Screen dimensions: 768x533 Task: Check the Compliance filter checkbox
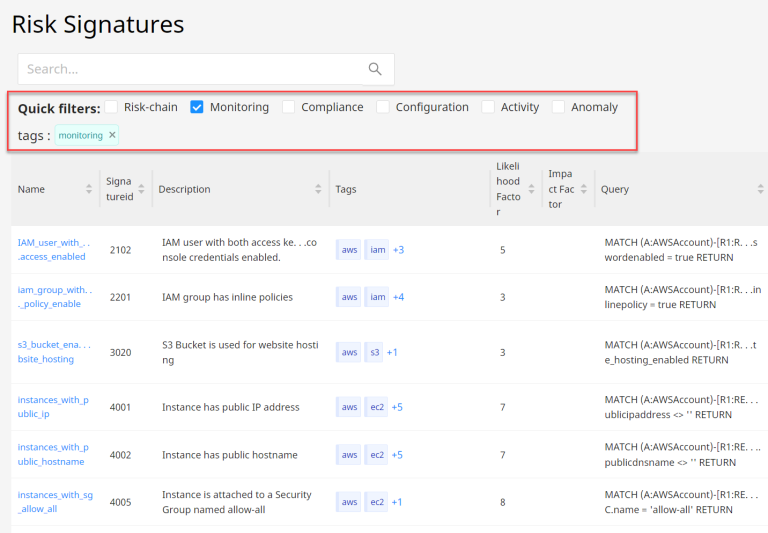click(289, 107)
